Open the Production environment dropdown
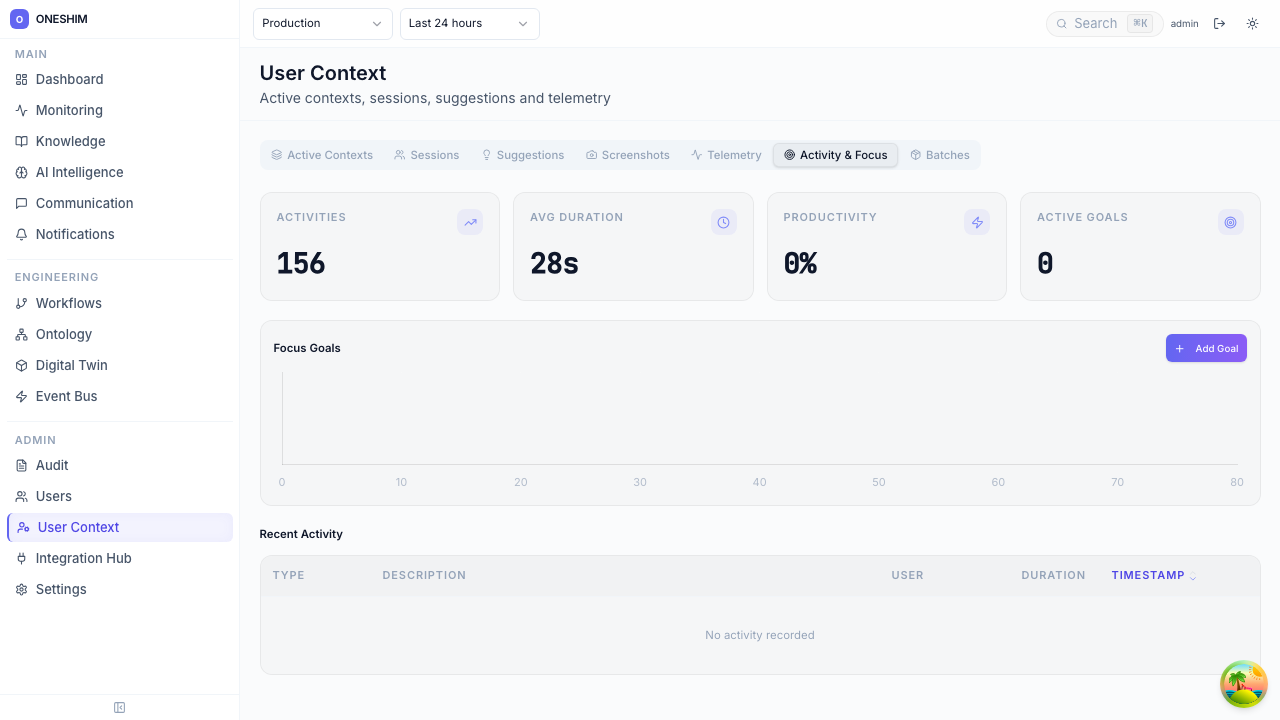 [322, 24]
